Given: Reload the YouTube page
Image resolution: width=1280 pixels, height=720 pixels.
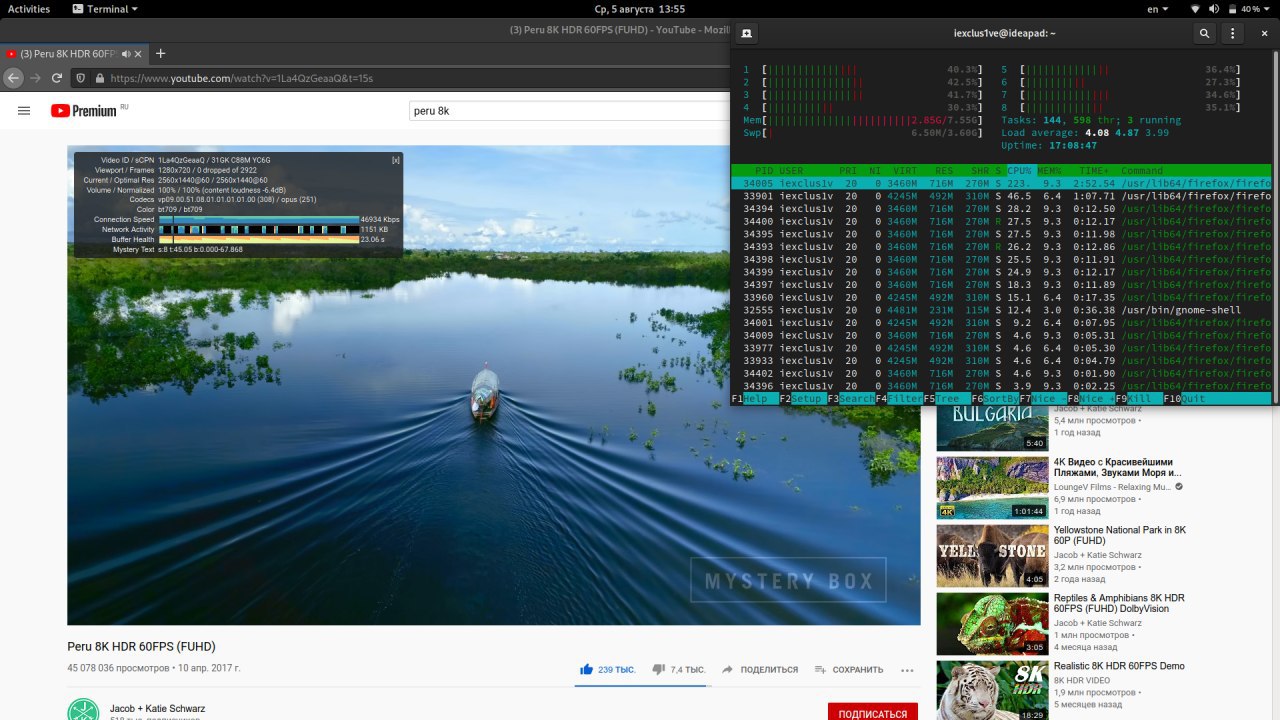Looking at the screenshot, I should [57, 77].
